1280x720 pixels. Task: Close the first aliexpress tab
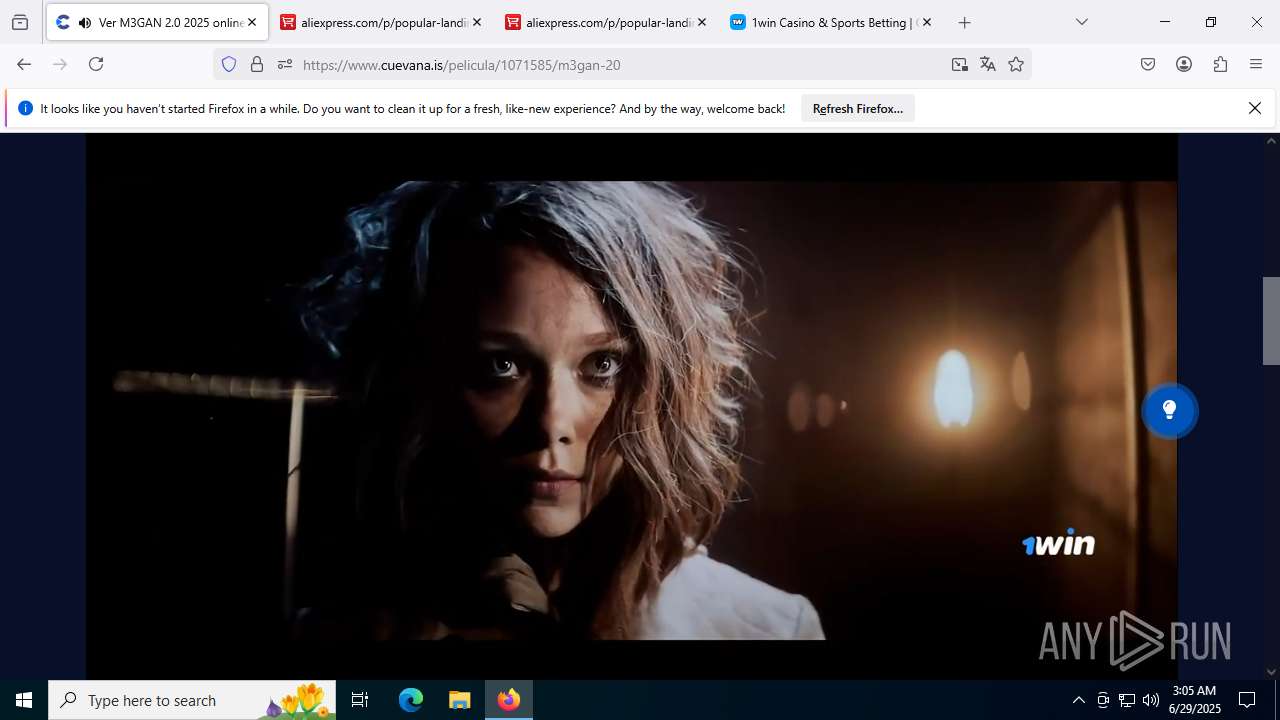coord(477,22)
